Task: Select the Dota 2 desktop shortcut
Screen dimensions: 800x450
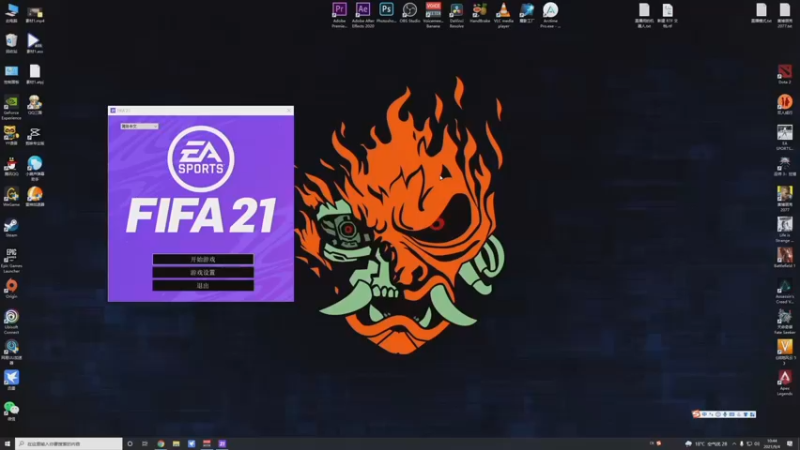Action: pos(785,74)
